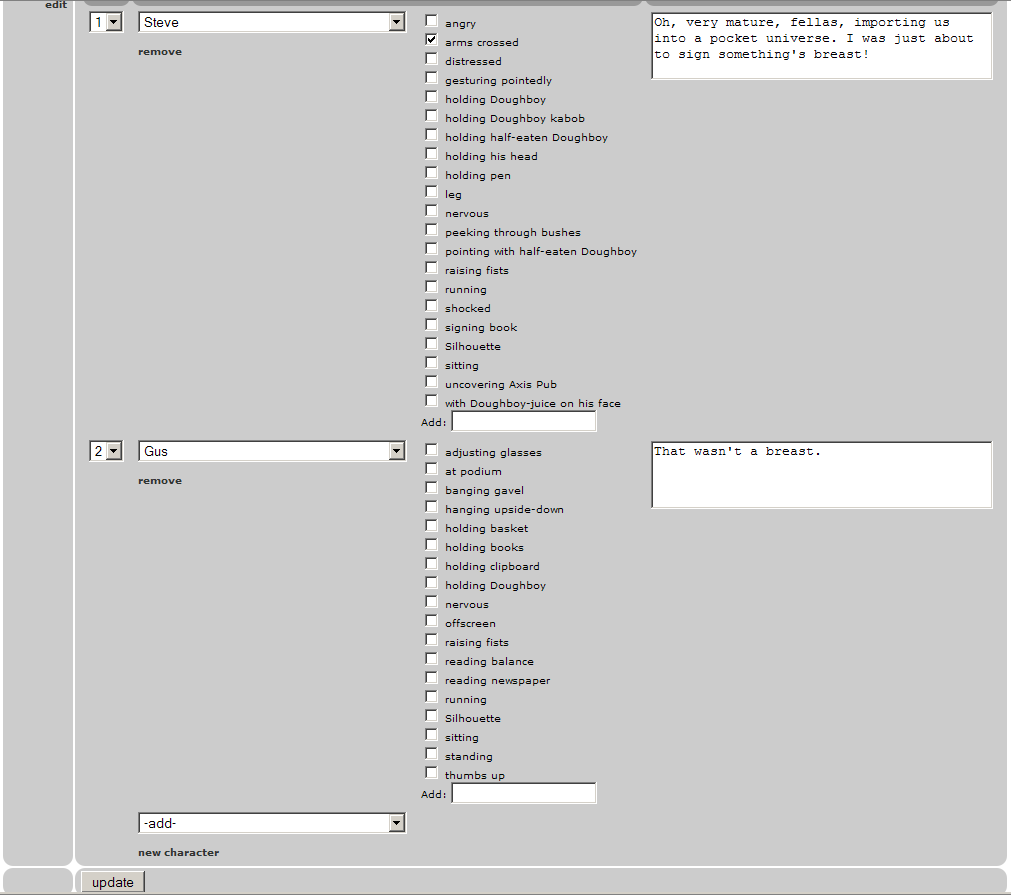Expand the '-add-' new character dropdown

click(271, 823)
